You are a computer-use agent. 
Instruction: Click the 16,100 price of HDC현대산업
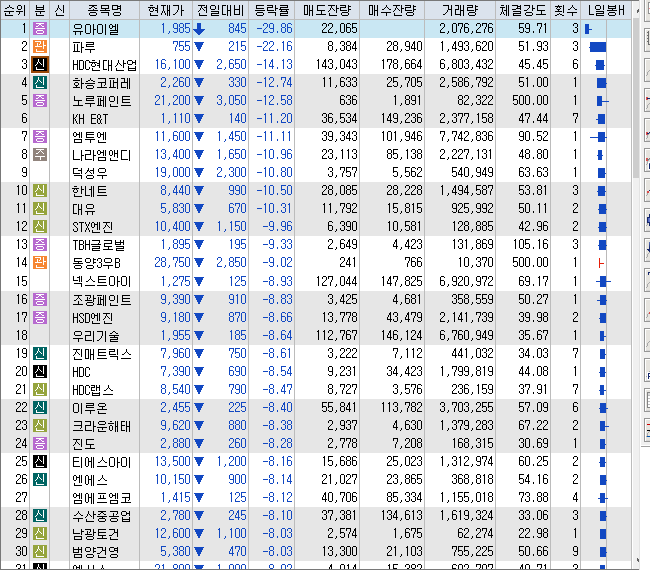click(x=172, y=65)
